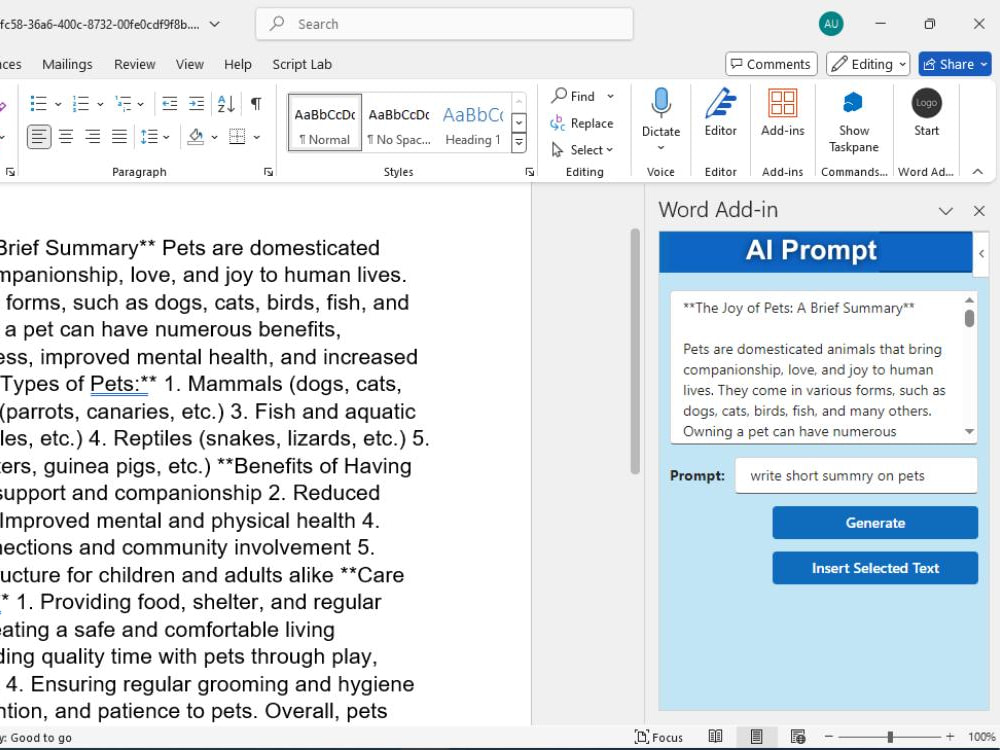This screenshot has height=750, width=1000.
Task: Switch to Print Layout view
Action: (x=756, y=737)
